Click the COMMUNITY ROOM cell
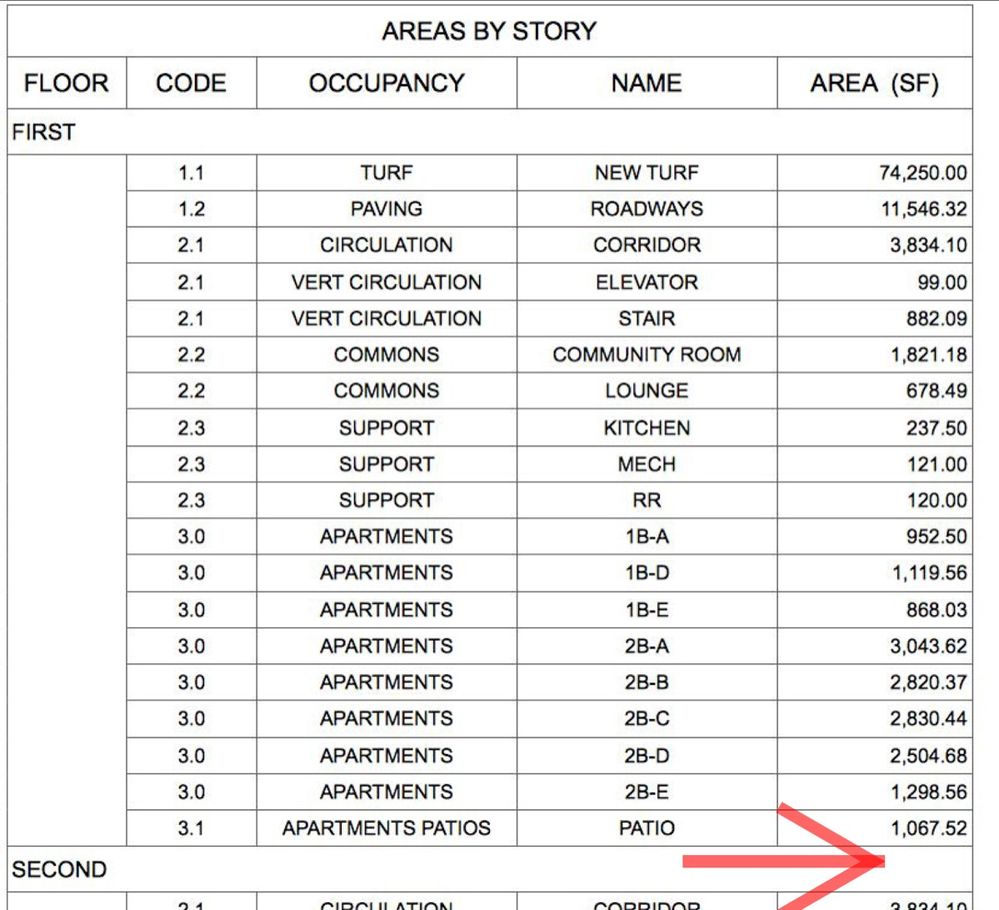 647,354
